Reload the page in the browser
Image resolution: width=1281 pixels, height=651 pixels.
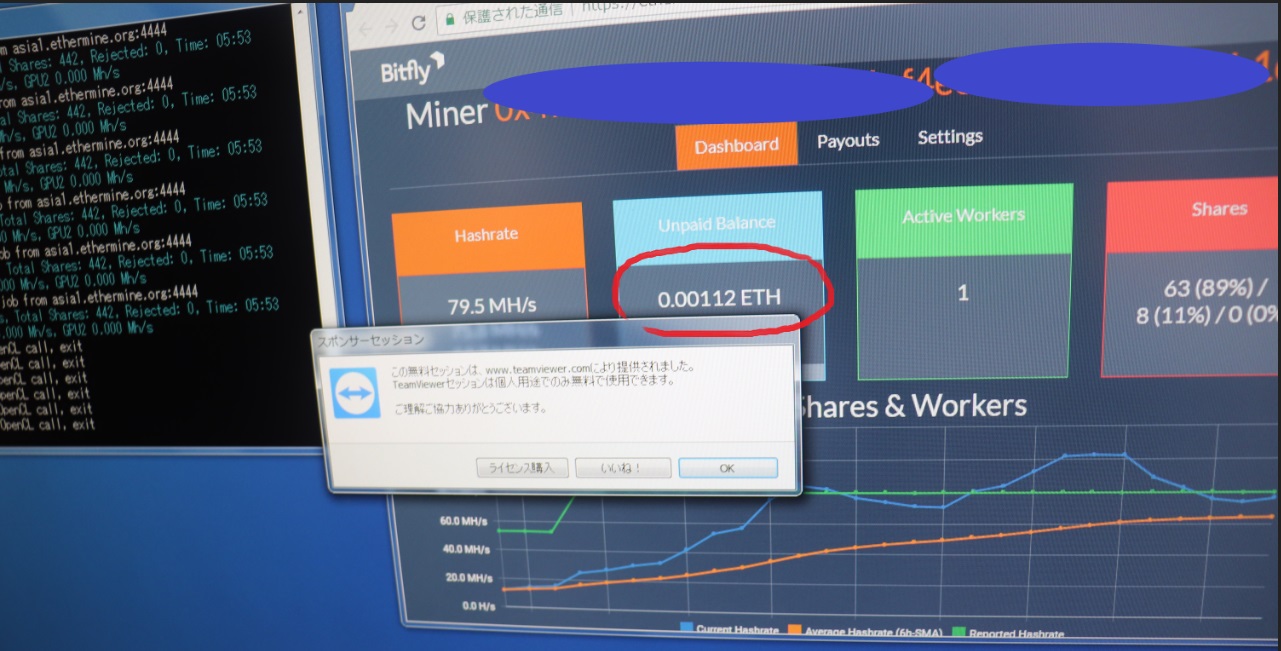tap(419, 22)
